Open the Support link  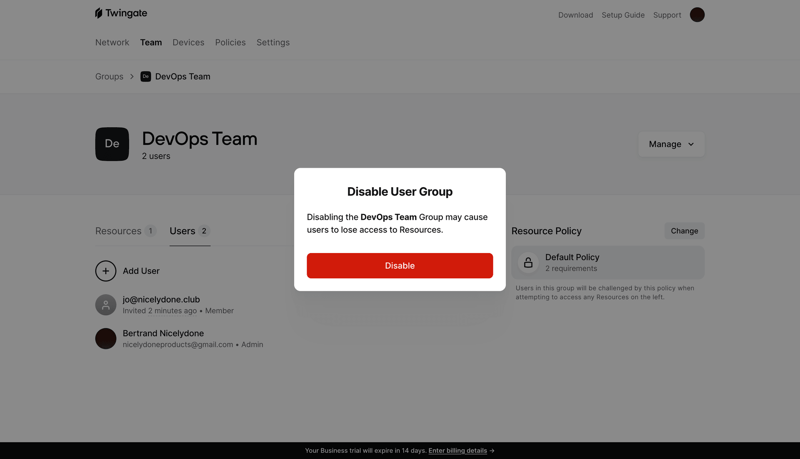pos(667,15)
